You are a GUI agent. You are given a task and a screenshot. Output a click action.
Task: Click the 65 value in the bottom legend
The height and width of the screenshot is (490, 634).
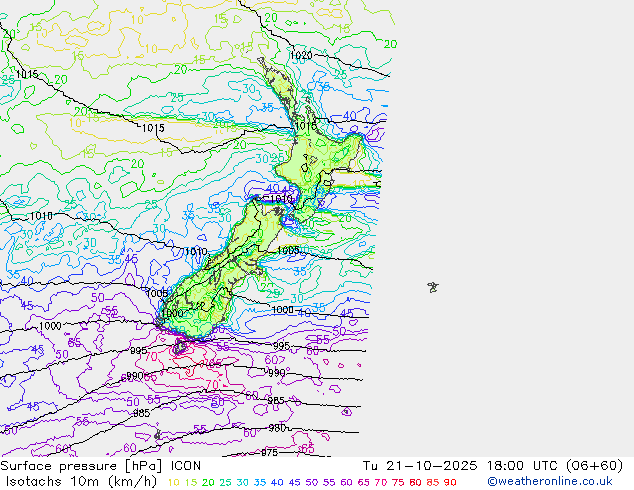pyautogui.click(x=363, y=482)
